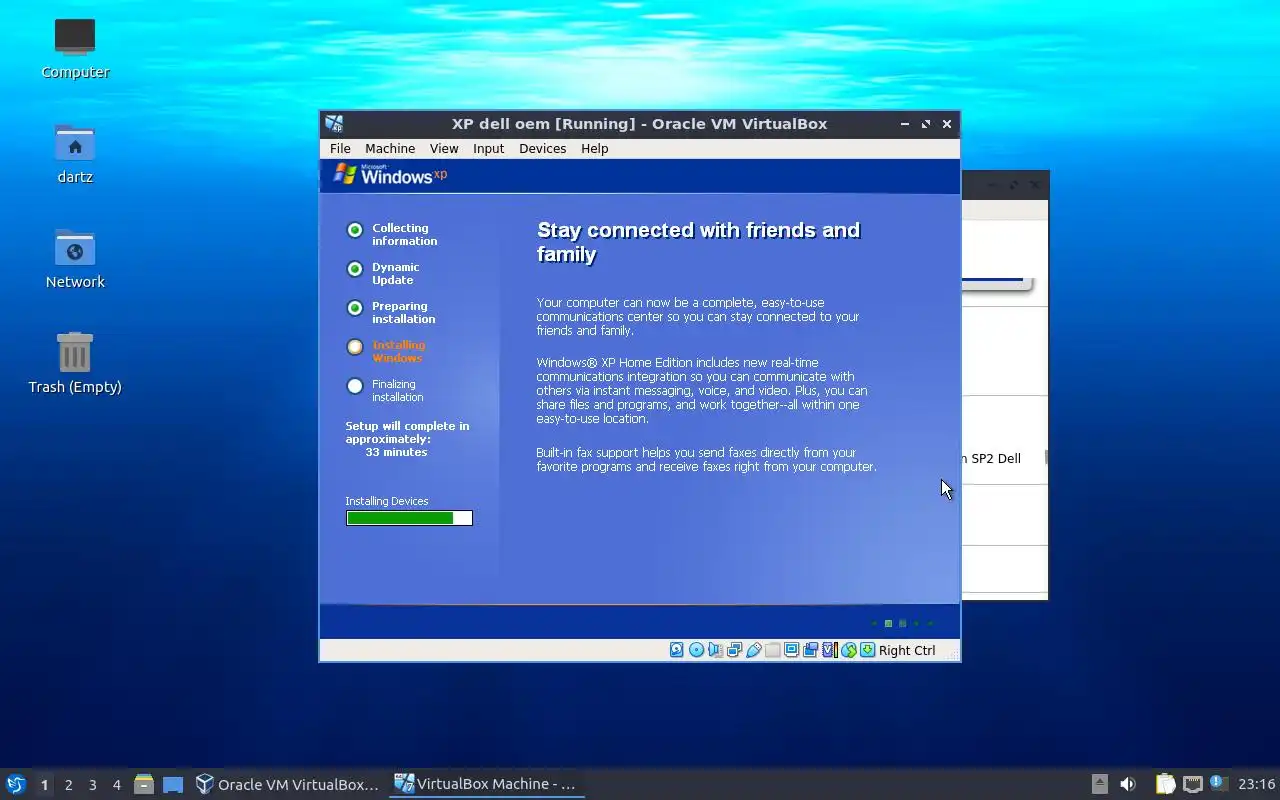Click the hard disk activity status icon

coord(677,650)
